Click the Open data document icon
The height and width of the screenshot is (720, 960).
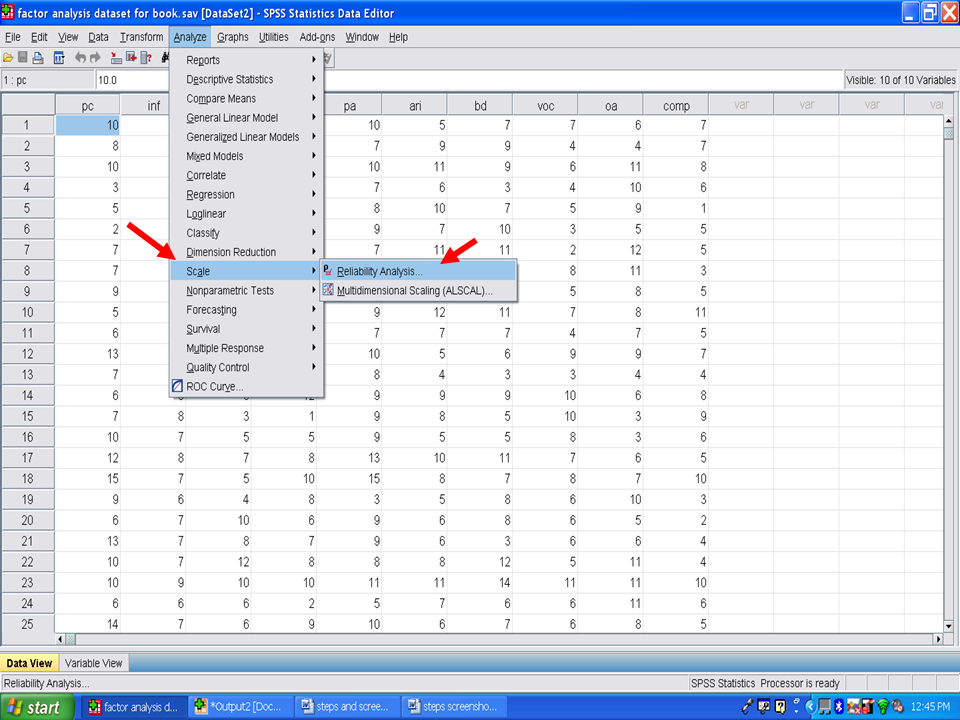(8, 58)
